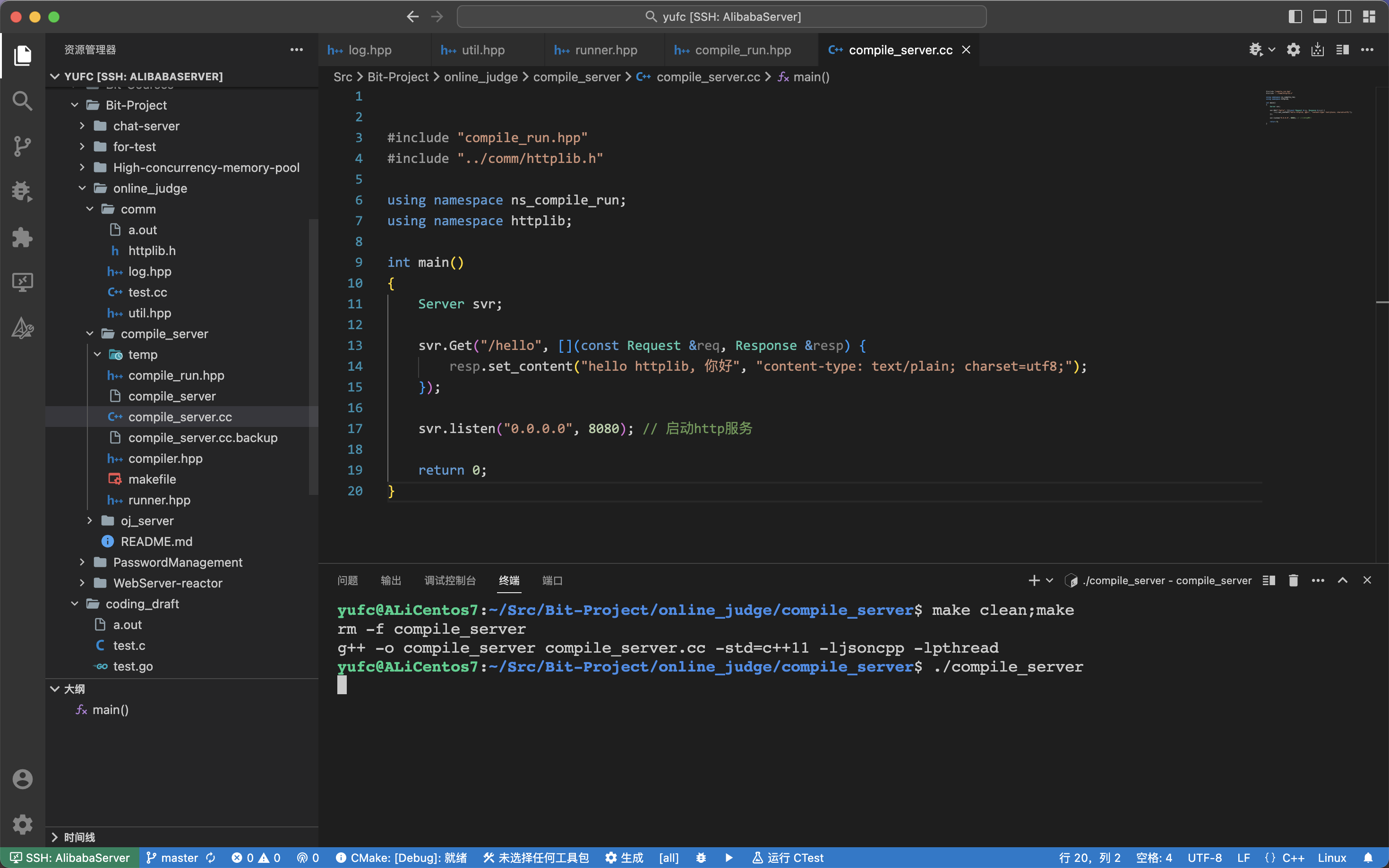Click the build download icon in editor toolbar

pos(1317,50)
